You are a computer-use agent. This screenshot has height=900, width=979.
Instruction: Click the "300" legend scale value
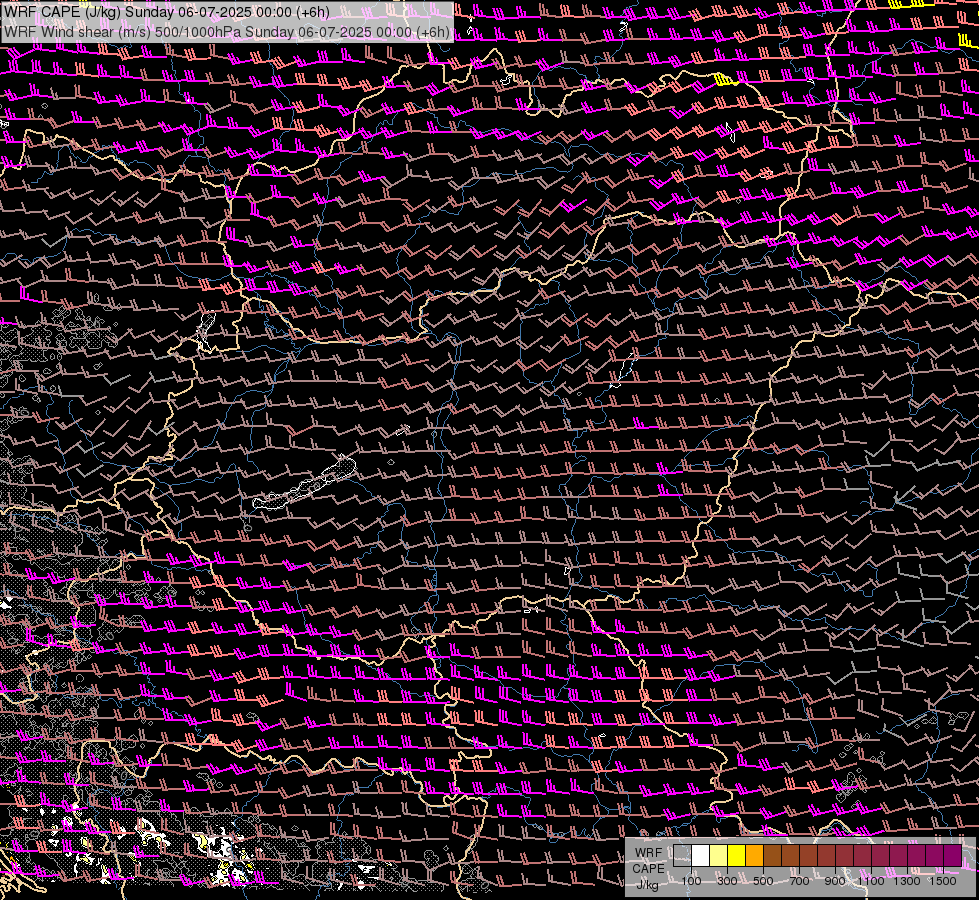tap(727, 881)
